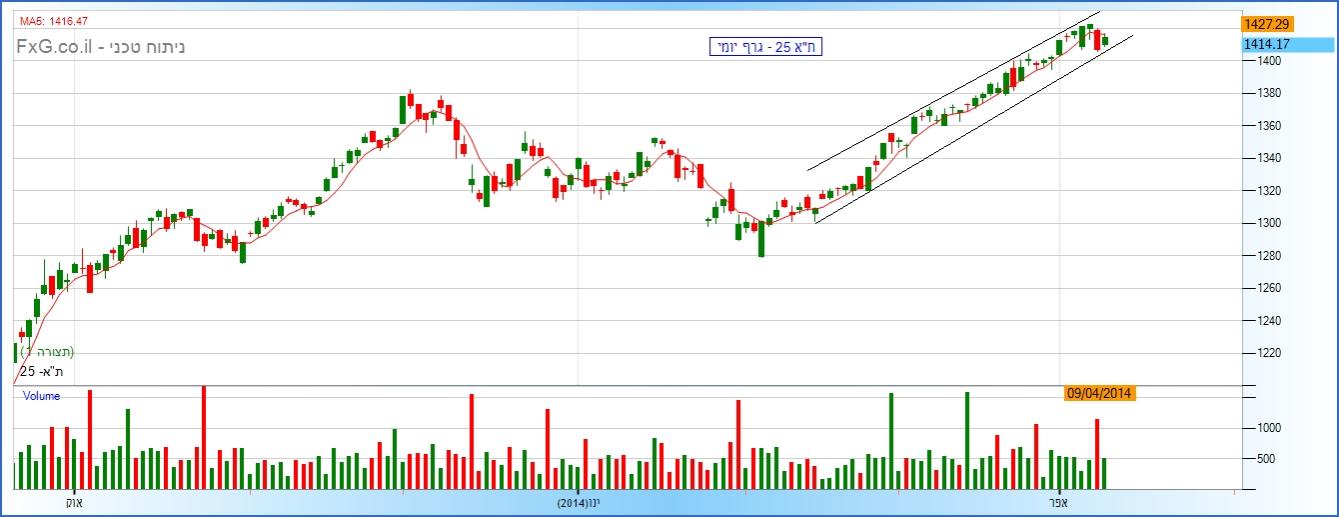This screenshot has height=517, width=1339.
Task: Click the אוק month label on time axis
Action: 74,502
